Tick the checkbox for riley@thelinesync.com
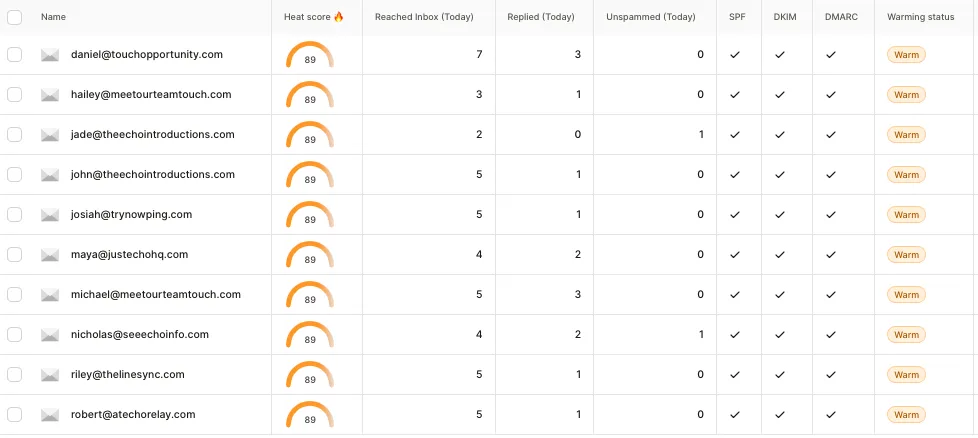The image size is (978, 438). click(14, 374)
